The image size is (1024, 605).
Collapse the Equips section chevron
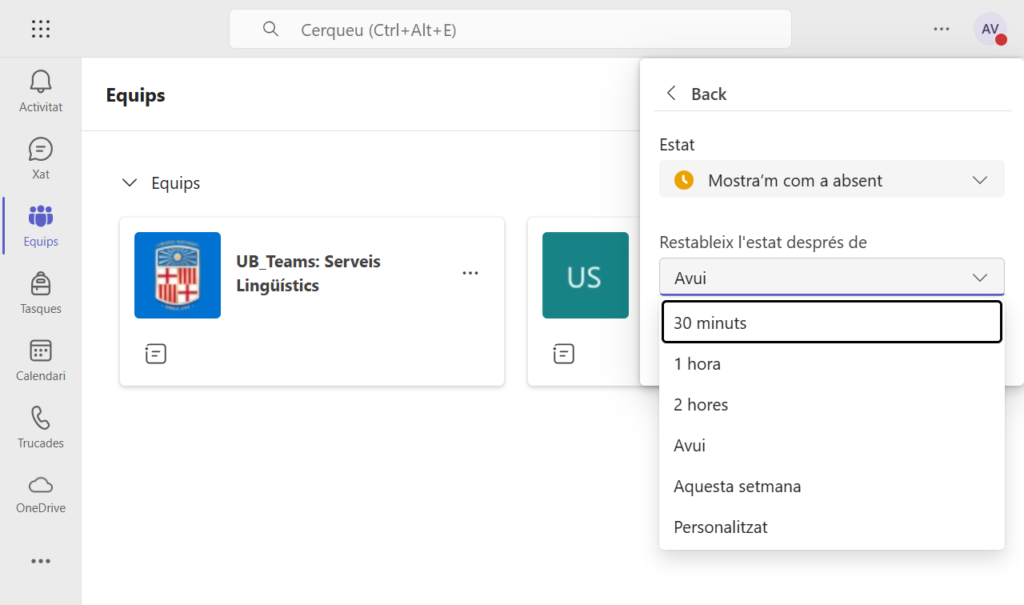(x=129, y=183)
